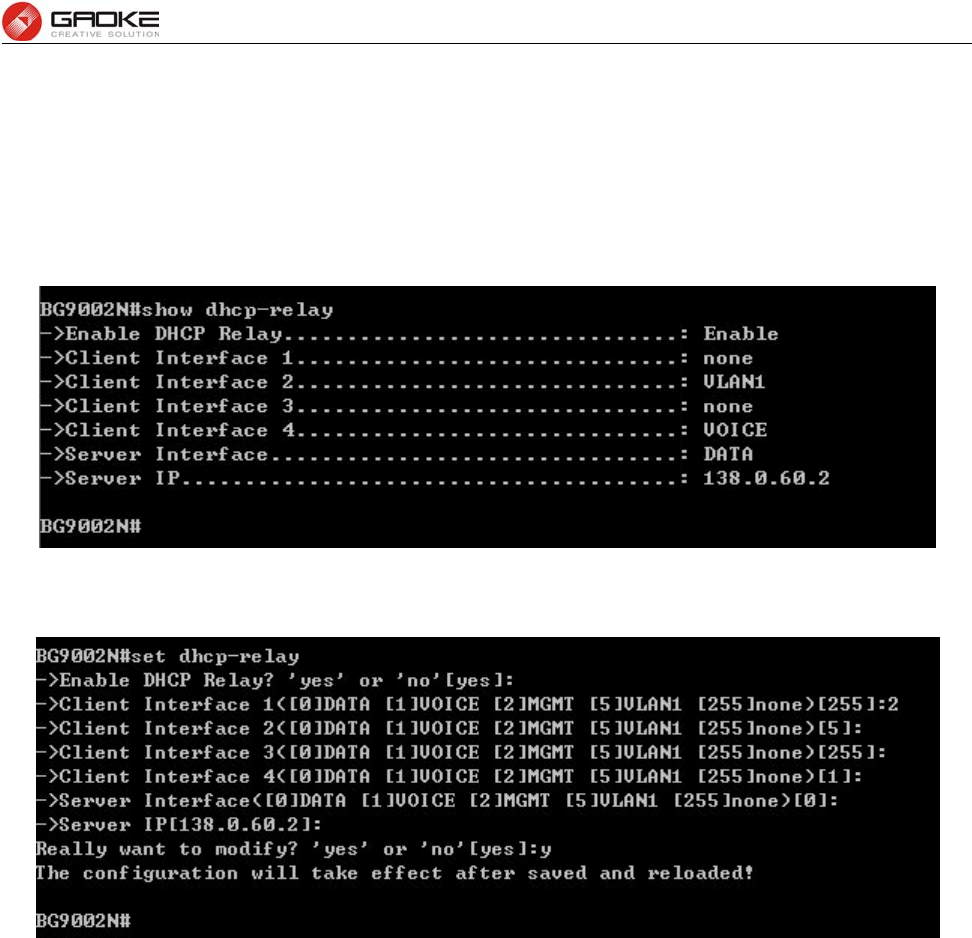The image size is (972, 938).
Task: Click Client Interface 3 'none' value
Action: [728, 407]
